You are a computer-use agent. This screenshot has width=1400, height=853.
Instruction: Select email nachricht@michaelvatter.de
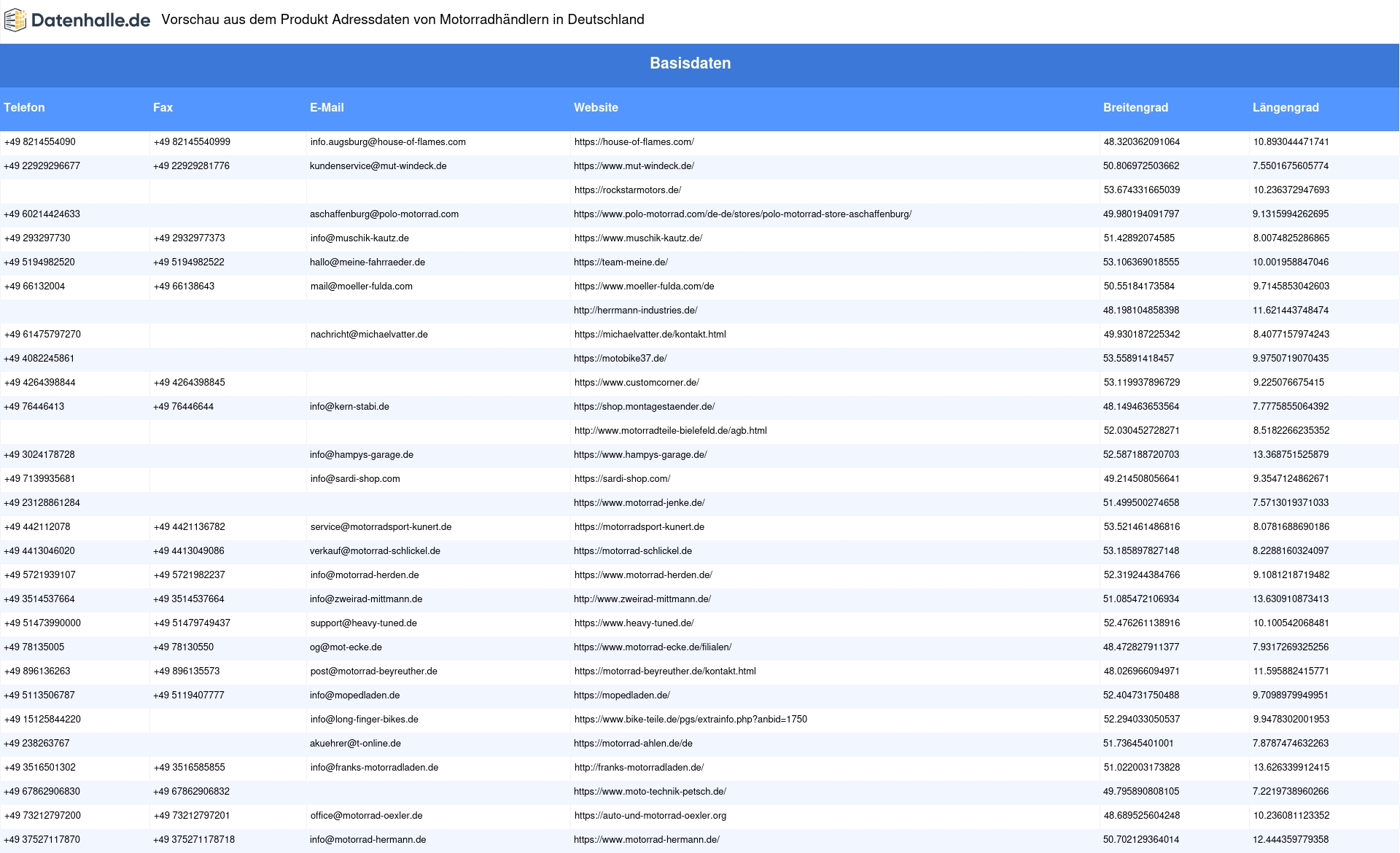point(369,335)
